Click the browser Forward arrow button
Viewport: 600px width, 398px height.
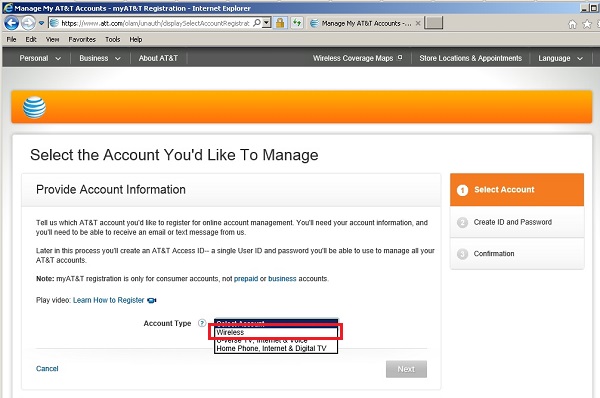coord(28,23)
